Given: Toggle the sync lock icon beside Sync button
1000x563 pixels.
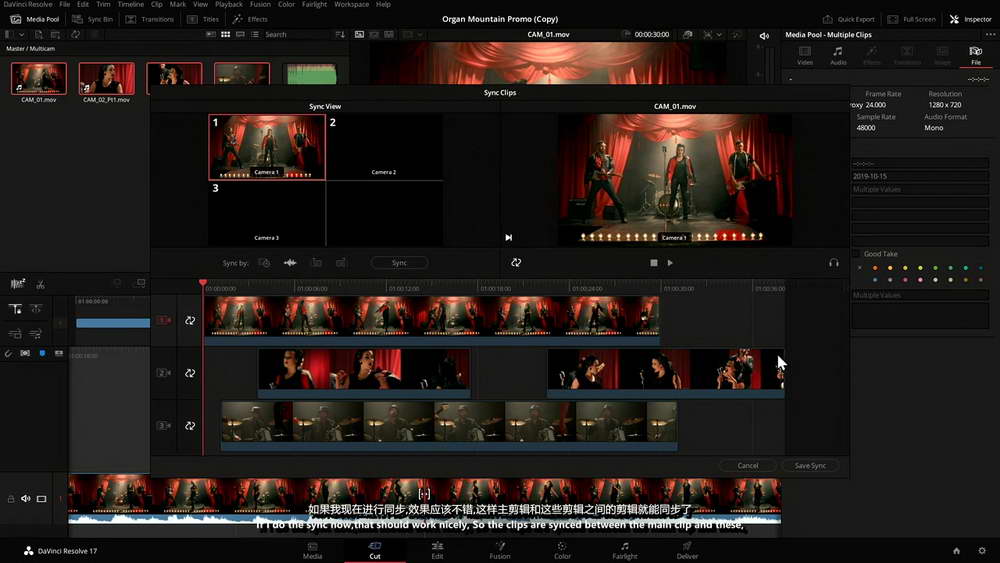Looking at the screenshot, I should pos(516,263).
